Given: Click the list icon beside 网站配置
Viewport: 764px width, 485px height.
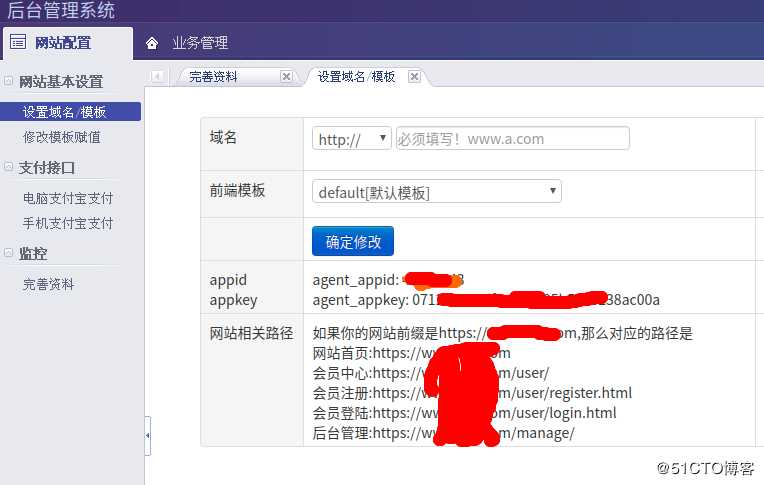Looking at the screenshot, I should click(18, 42).
